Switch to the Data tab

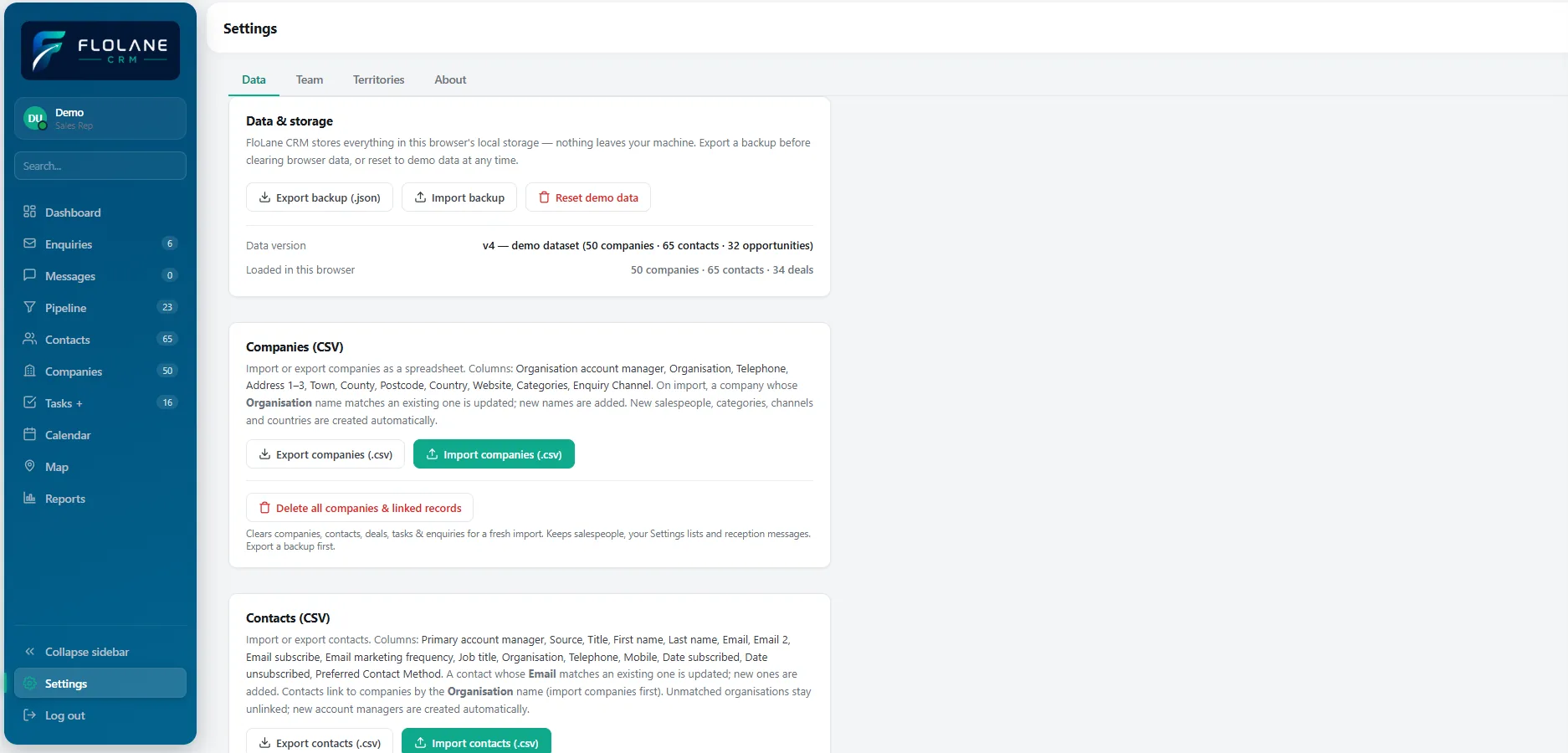pos(254,79)
